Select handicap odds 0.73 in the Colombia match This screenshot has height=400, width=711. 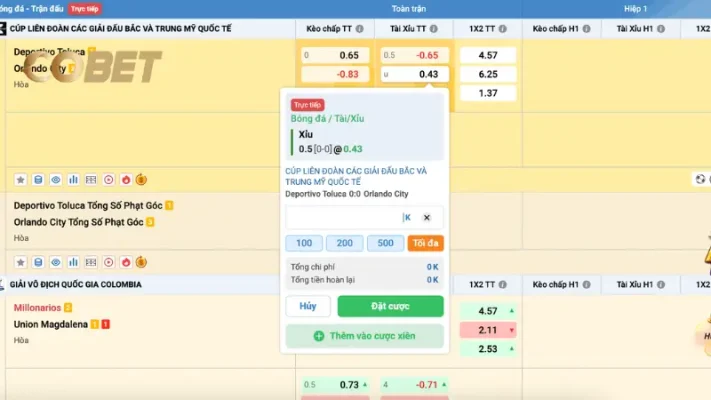[335, 385]
